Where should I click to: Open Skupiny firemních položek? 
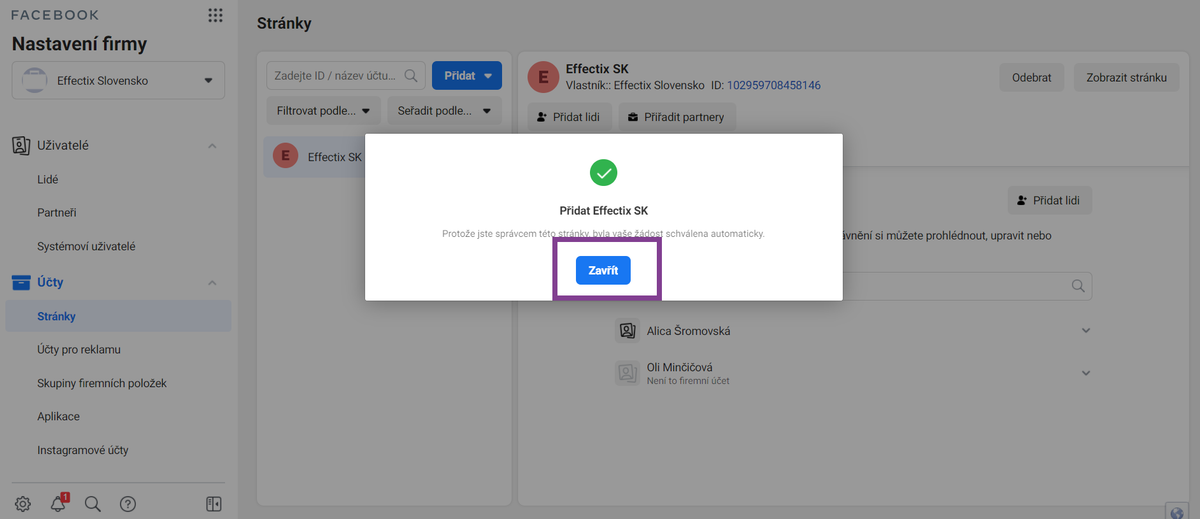[101, 383]
